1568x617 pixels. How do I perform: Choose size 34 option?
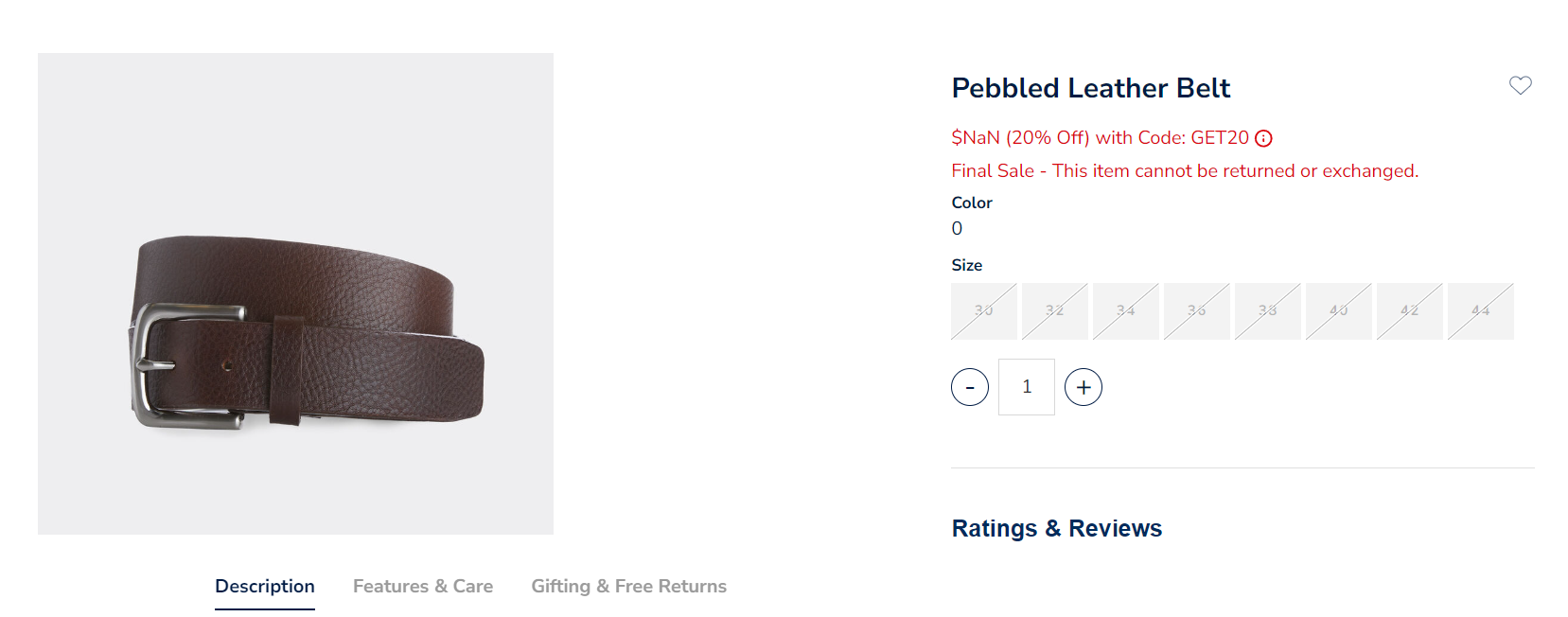click(x=1126, y=311)
